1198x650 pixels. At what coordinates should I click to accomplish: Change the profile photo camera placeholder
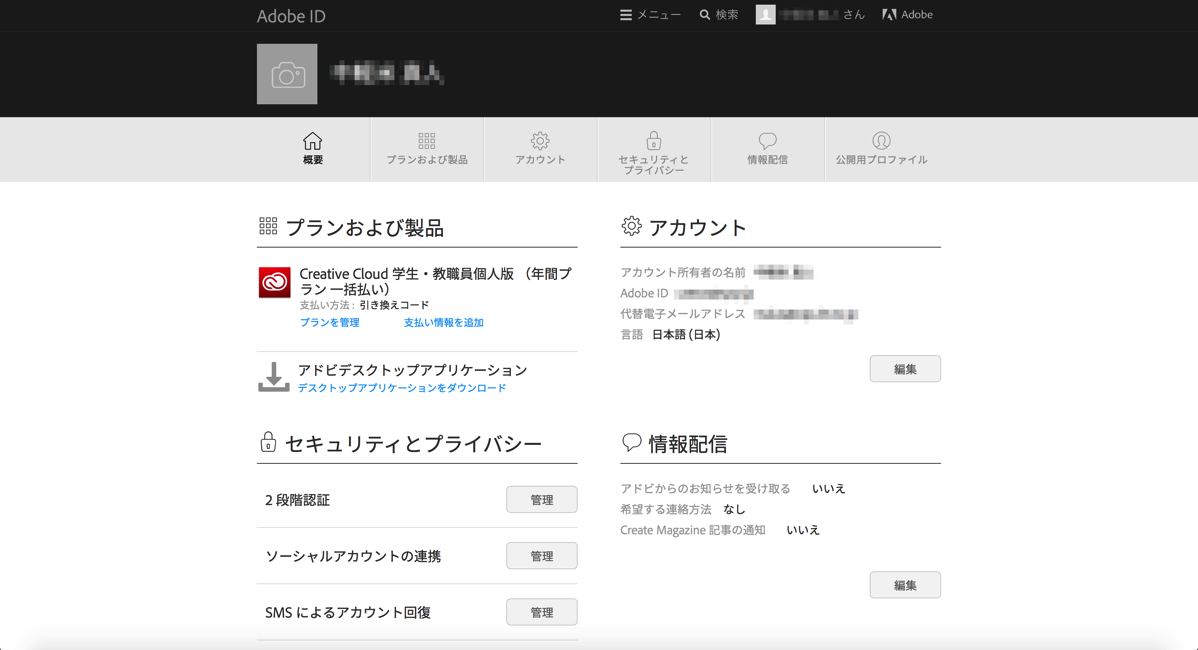tap(287, 74)
